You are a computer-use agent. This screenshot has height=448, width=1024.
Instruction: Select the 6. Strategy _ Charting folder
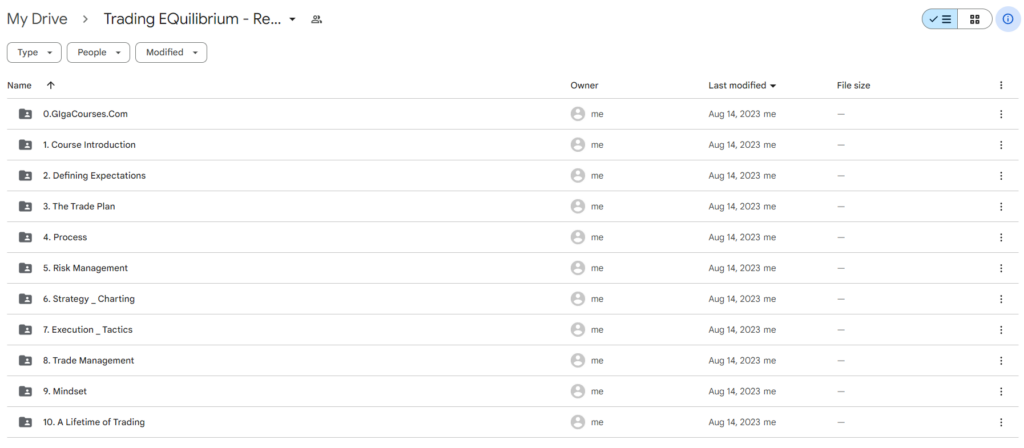click(89, 299)
